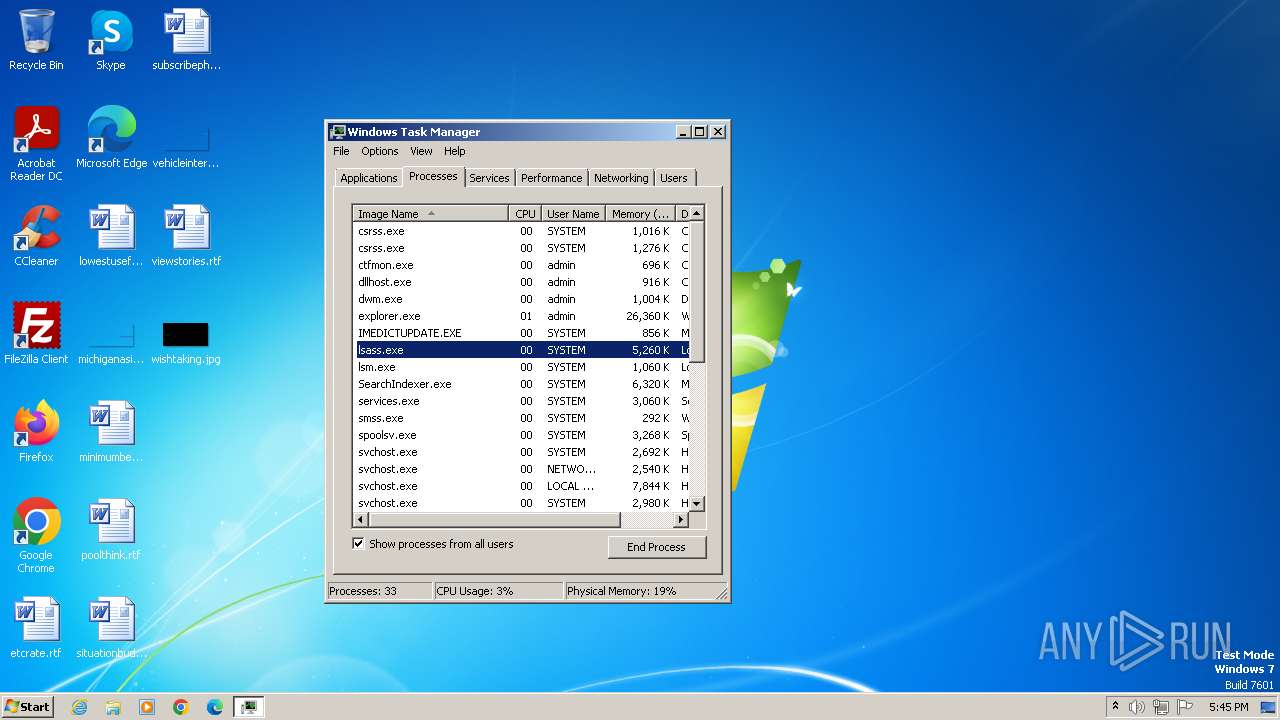The image size is (1280, 720).
Task: Open the situationbud document icon
Action: click(111, 628)
